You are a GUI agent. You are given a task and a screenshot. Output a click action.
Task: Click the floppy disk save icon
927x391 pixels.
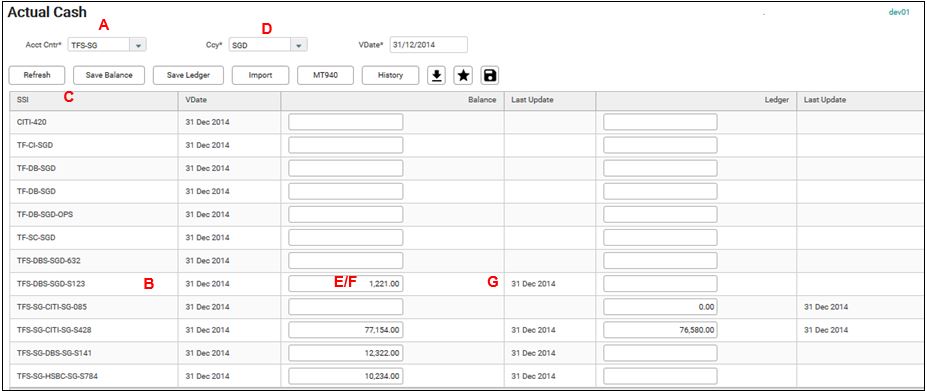point(490,75)
